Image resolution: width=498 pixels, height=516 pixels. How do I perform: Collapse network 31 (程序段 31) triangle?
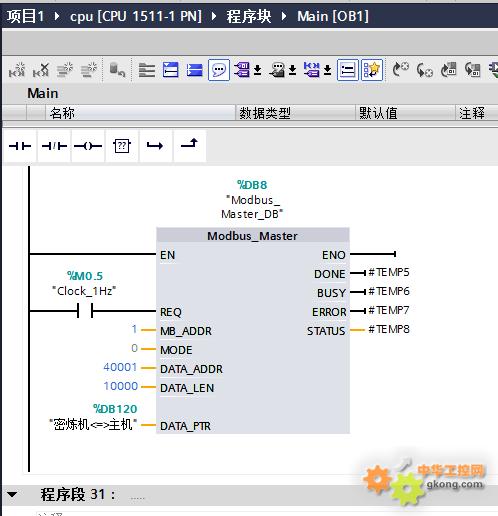pyautogui.click(x=12, y=494)
